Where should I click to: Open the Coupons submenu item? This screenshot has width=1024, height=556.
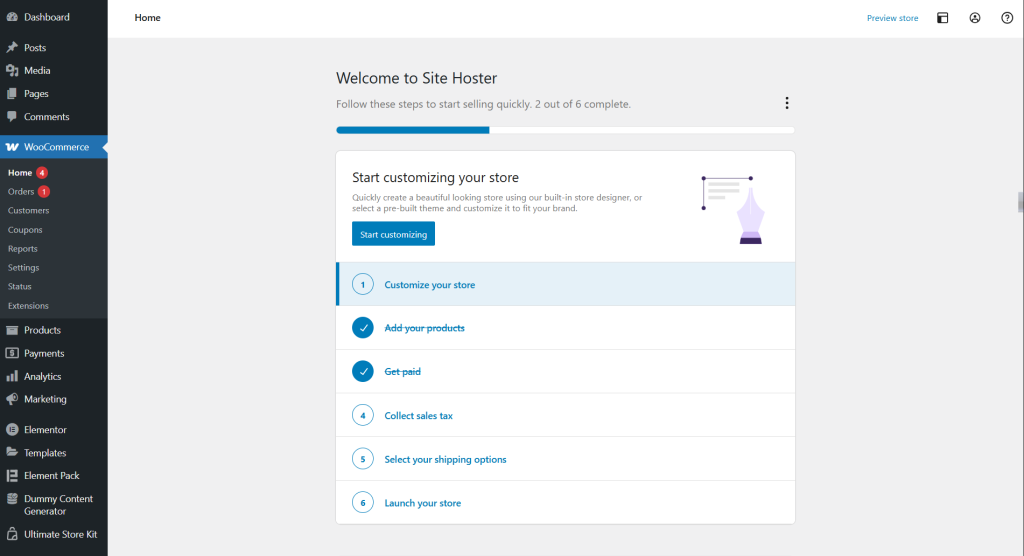(x=25, y=229)
